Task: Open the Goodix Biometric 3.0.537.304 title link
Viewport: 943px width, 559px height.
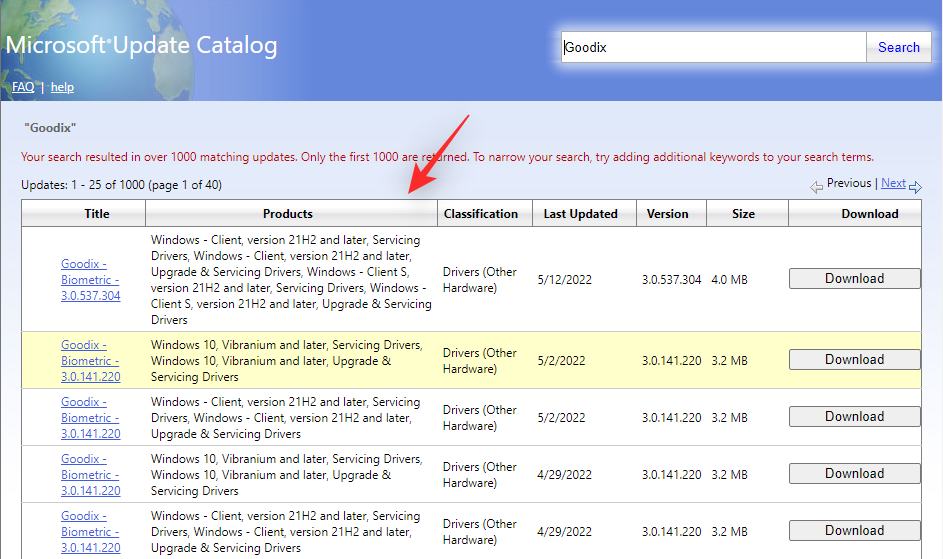Action: click(90, 279)
